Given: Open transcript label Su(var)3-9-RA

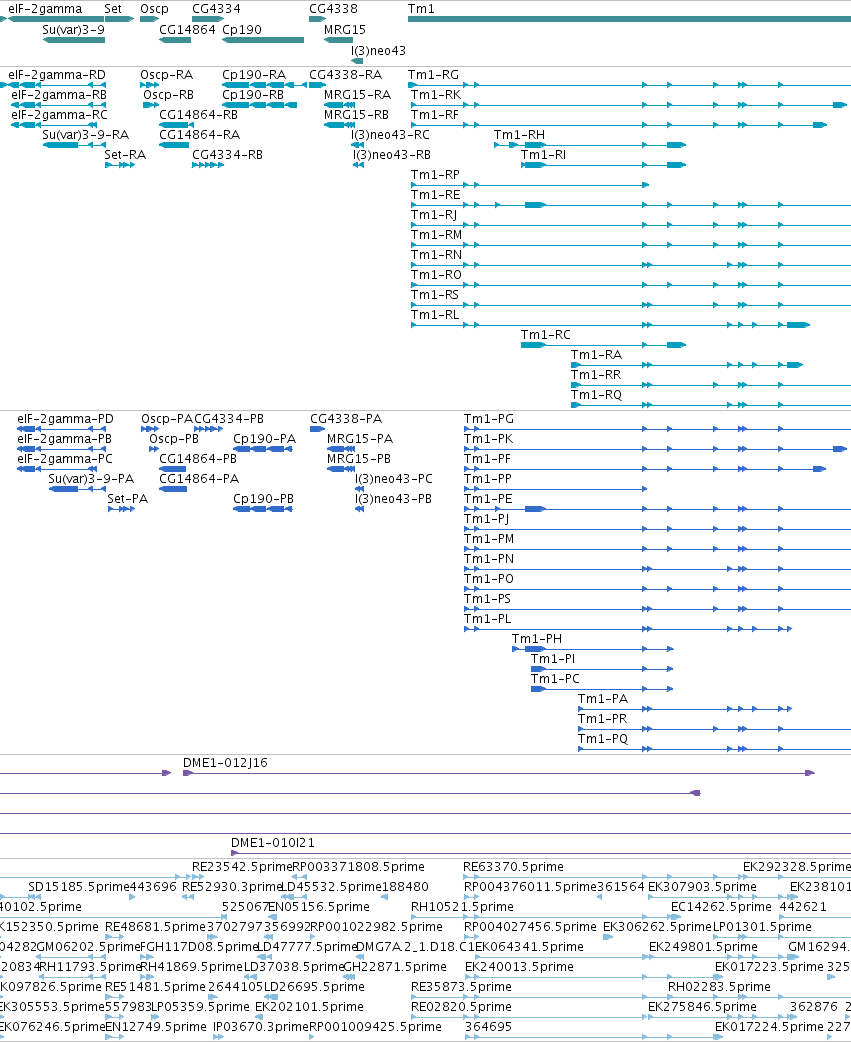Looking at the screenshot, I should pyautogui.click(x=86, y=135).
